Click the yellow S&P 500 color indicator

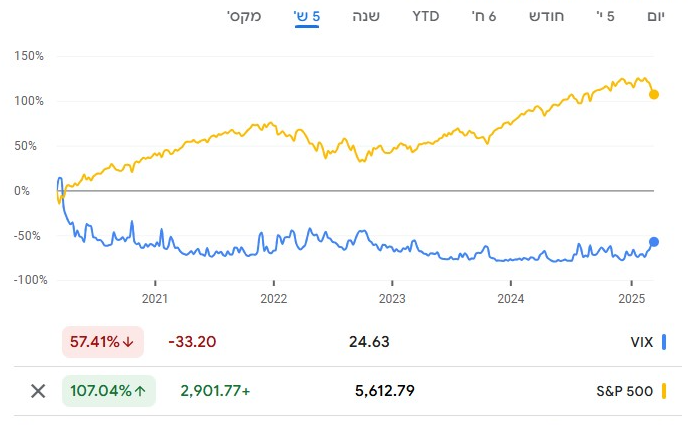click(x=664, y=390)
